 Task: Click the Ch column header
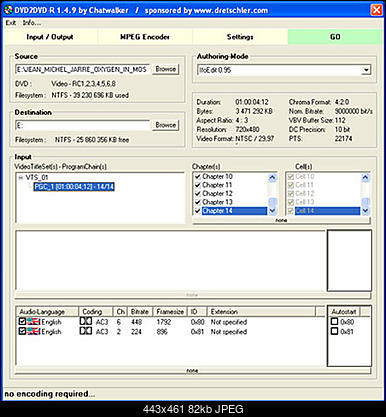click(120, 312)
